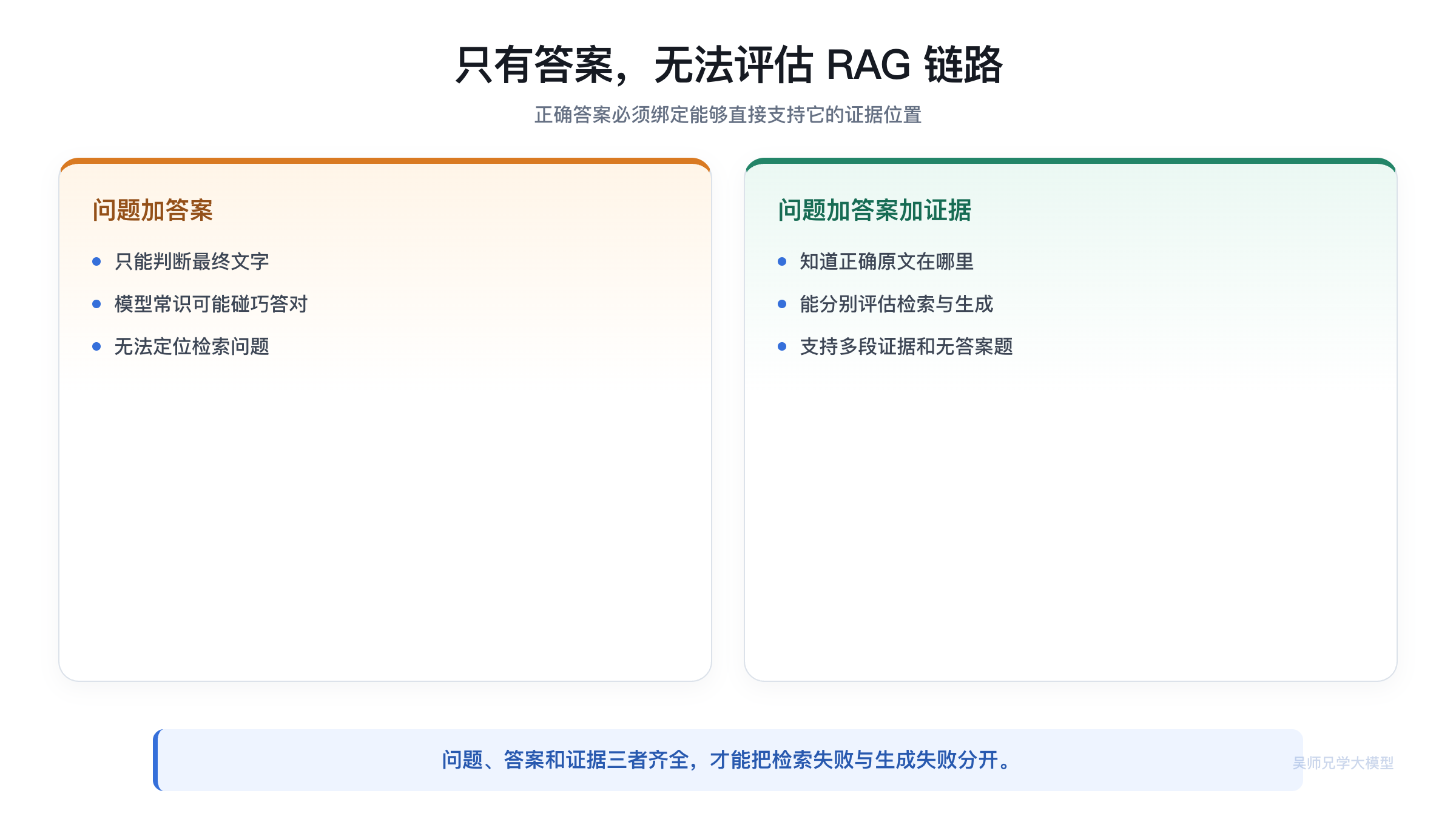
Task: Click the bullet text '无法定位检索问题'
Action: pyautogui.click(x=192, y=346)
